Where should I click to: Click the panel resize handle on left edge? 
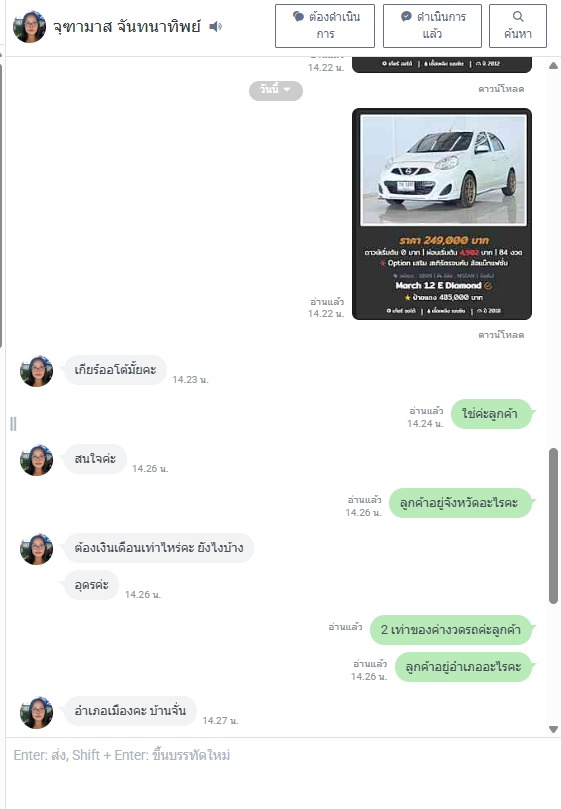pos(13,424)
